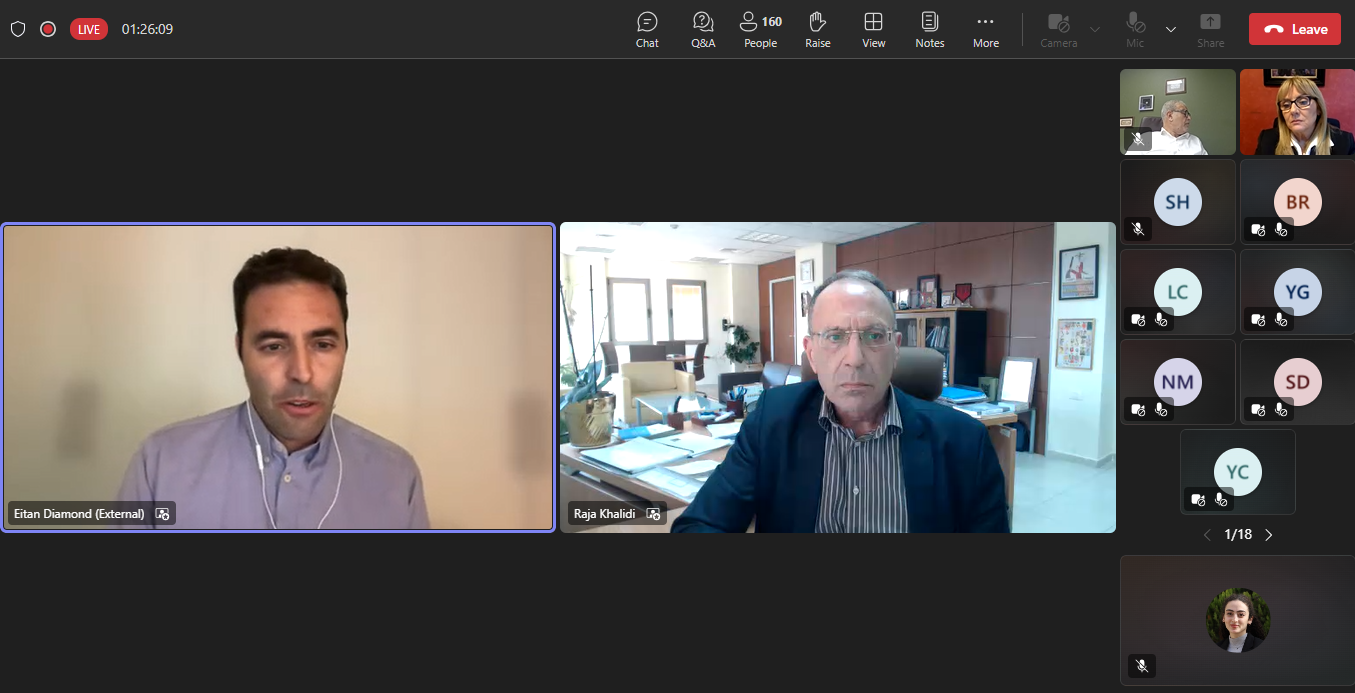Open the View layout options
Viewport: 1355px width, 693px height.
pyautogui.click(x=873, y=29)
